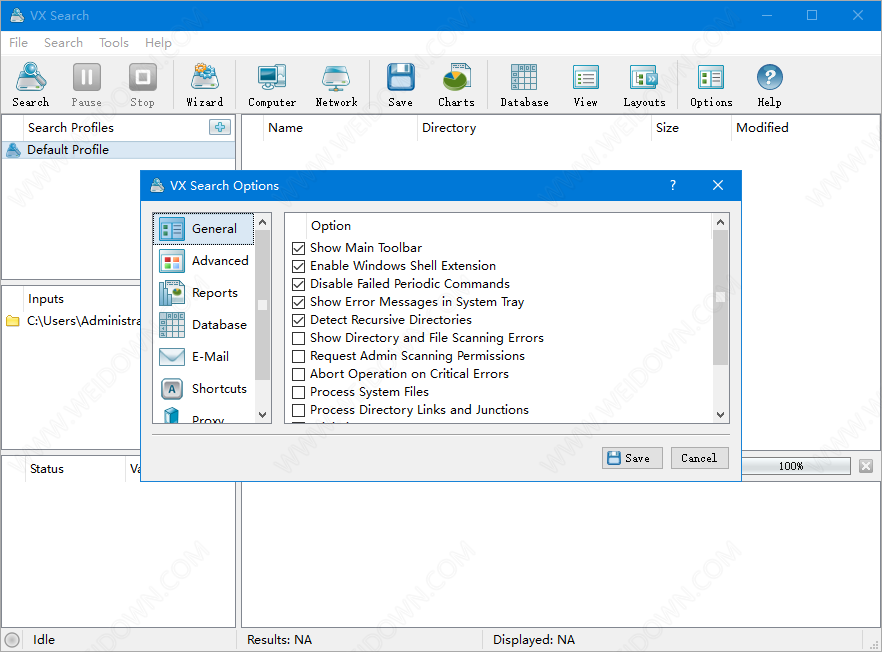This screenshot has width=882, height=652.
Task: Click category list scroll up arrow
Action: (x=262, y=222)
